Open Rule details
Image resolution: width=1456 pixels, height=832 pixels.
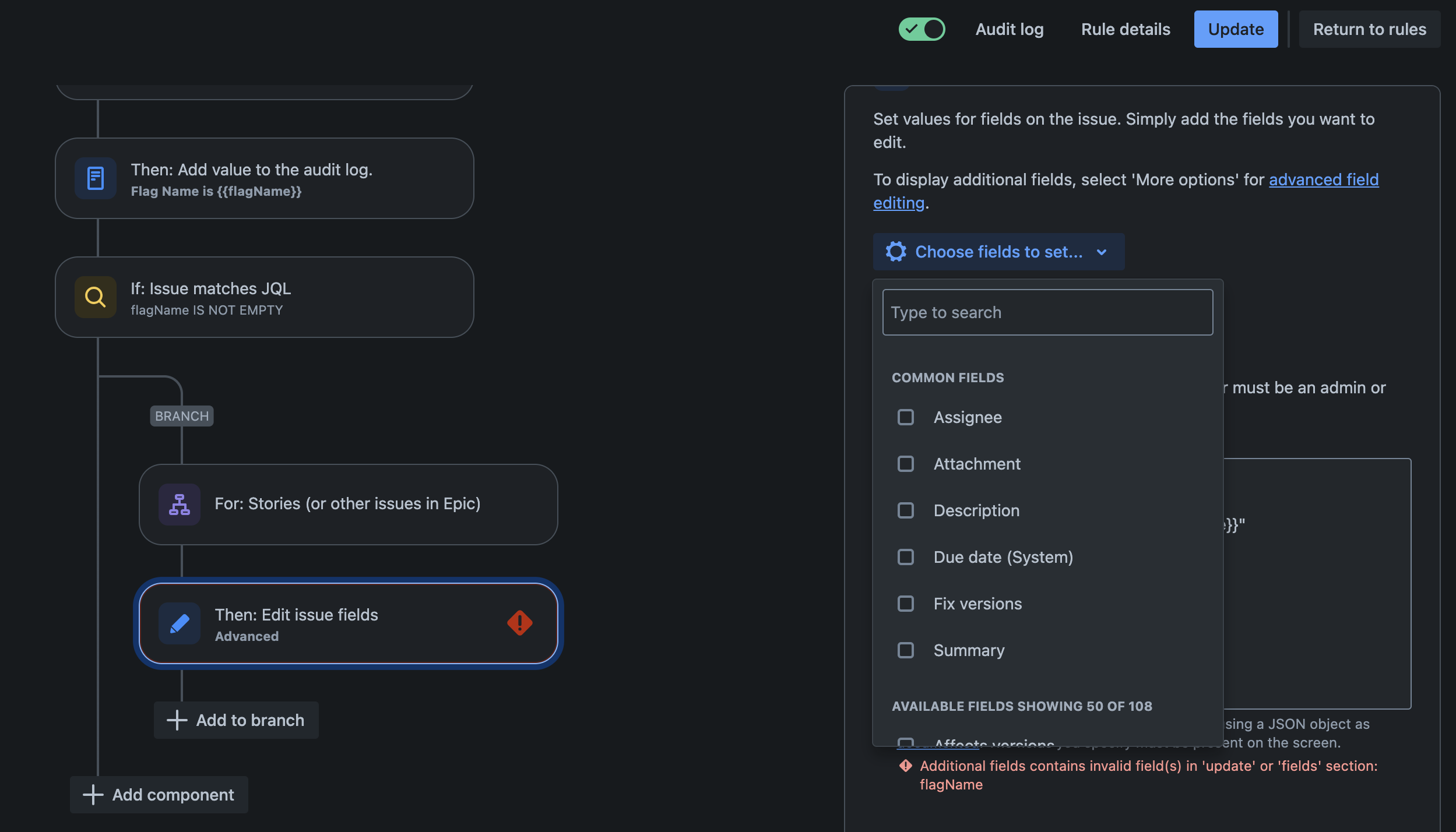tap(1126, 29)
